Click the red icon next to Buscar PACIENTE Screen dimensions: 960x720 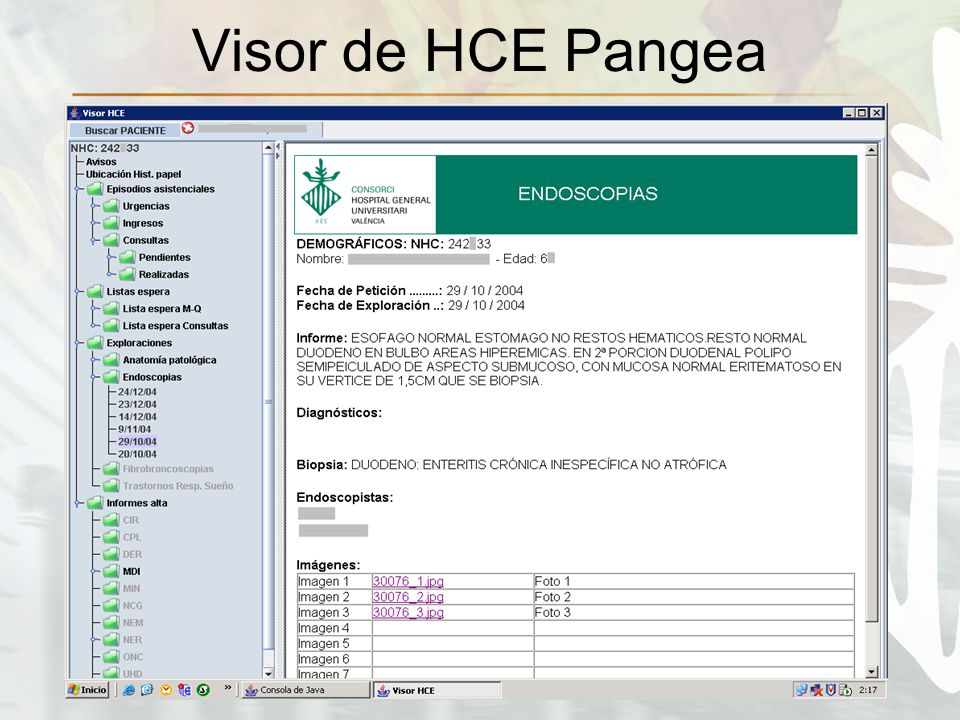point(188,128)
